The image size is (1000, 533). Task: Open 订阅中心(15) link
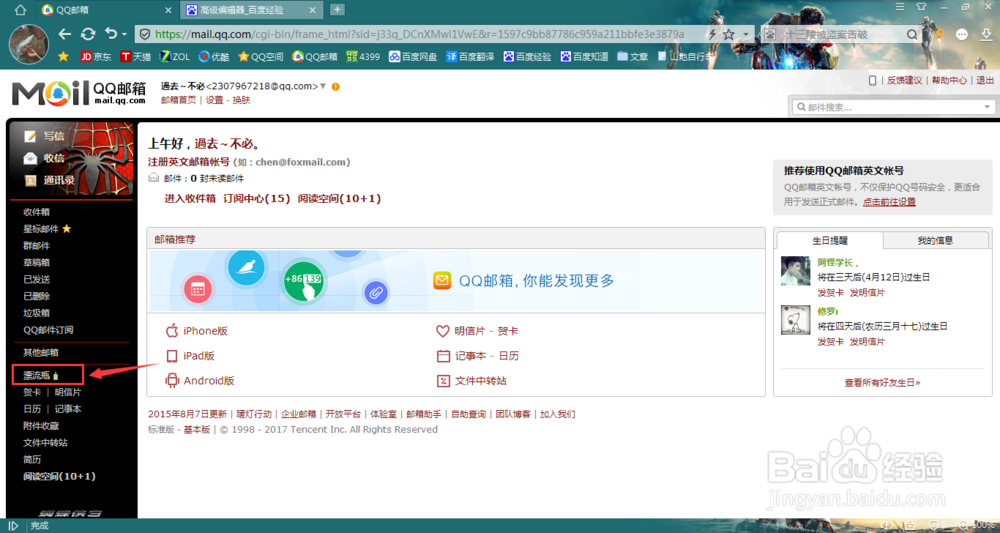pyautogui.click(x=256, y=198)
